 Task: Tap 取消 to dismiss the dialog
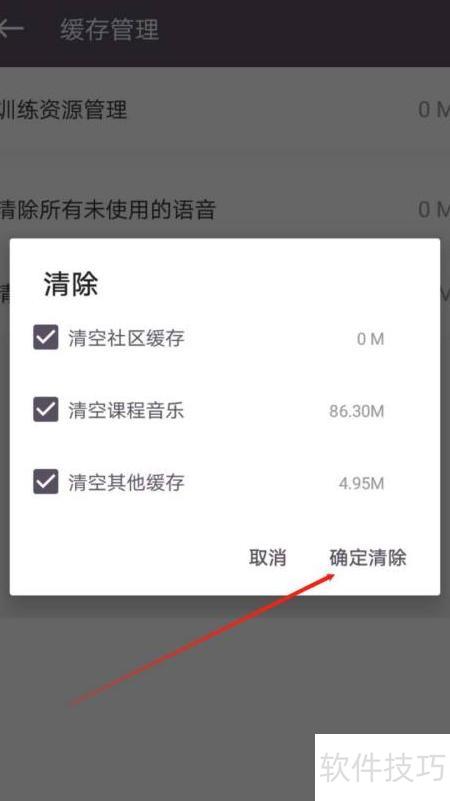(267, 557)
